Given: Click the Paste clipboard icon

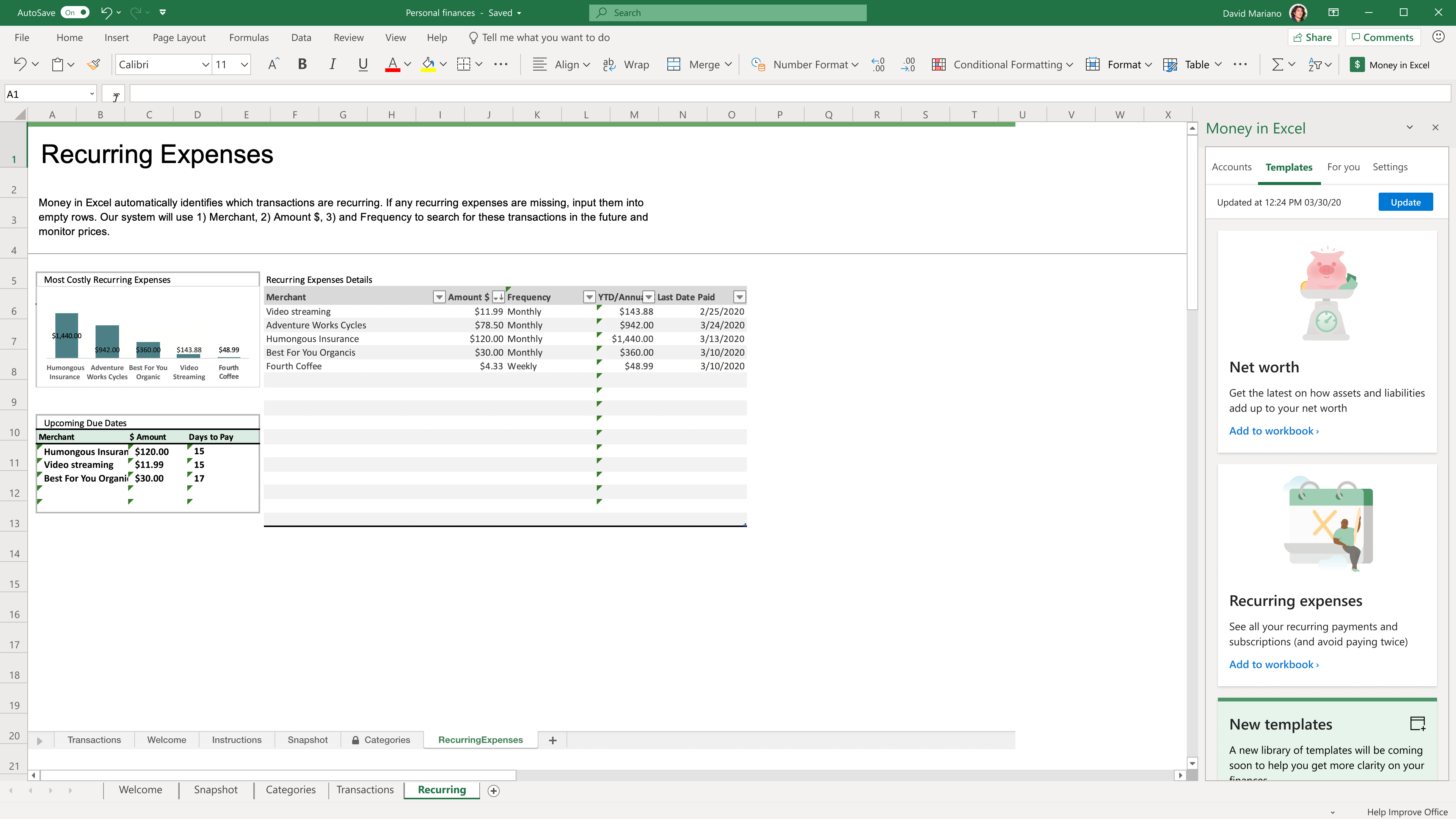Looking at the screenshot, I should [58, 64].
